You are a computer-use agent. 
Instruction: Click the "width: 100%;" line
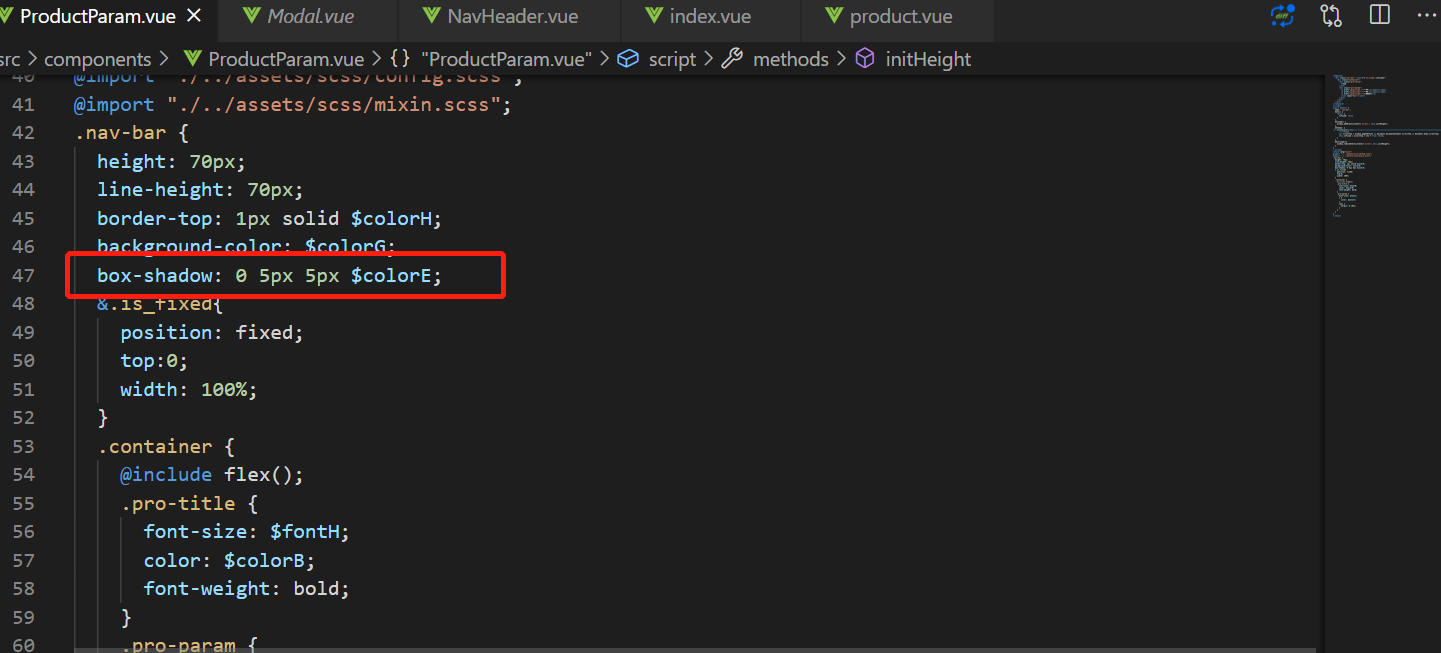(189, 389)
